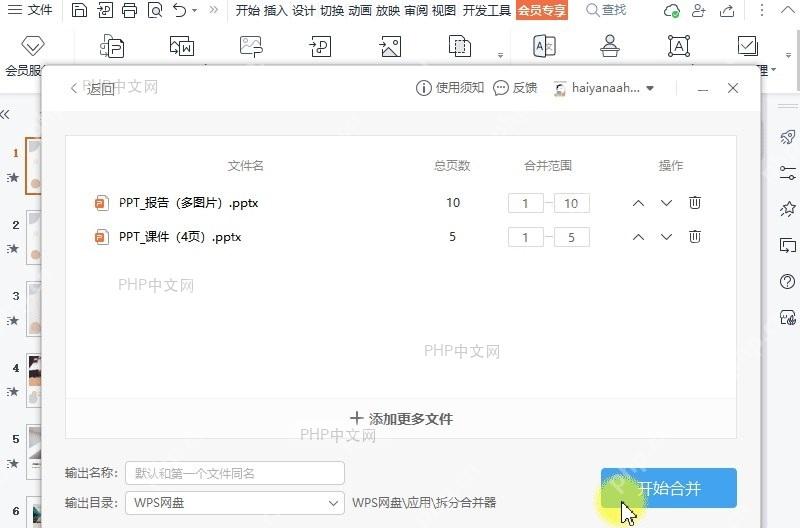Click the rocket icon in right sidebar
Image resolution: width=800 pixels, height=528 pixels.
coord(788,137)
